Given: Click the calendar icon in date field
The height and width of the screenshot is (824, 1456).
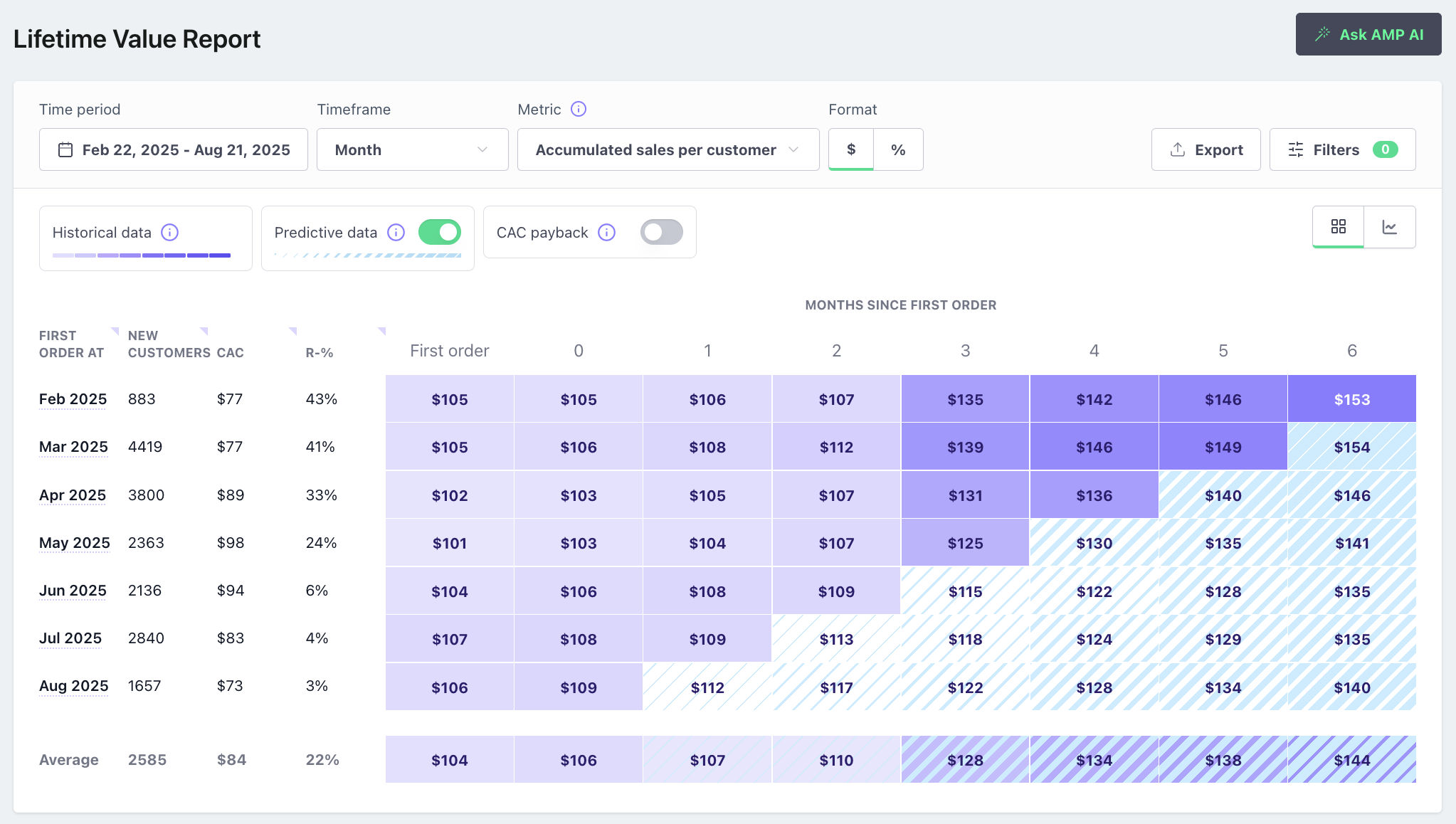Looking at the screenshot, I should [65, 149].
